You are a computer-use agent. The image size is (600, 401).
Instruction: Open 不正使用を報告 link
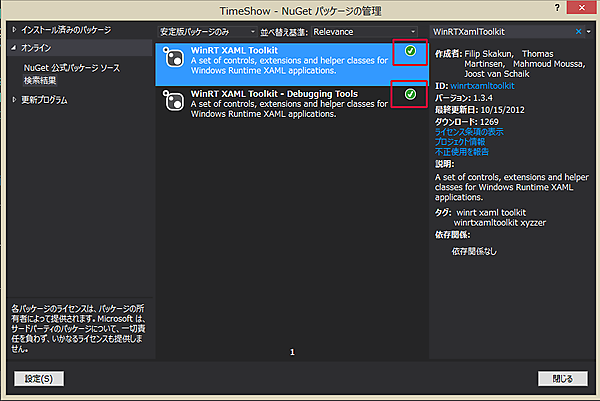pyautogui.click(x=461, y=152)
